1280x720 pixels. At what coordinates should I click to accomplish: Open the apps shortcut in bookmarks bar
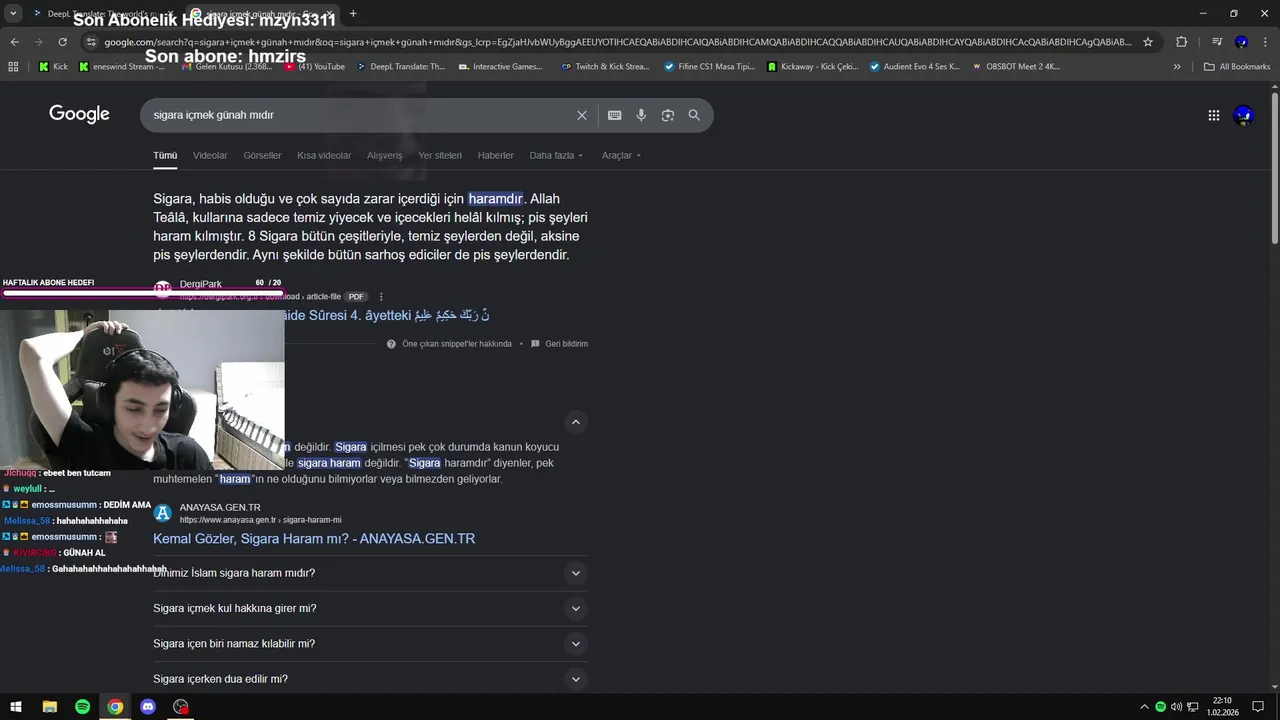coord(13,67)
